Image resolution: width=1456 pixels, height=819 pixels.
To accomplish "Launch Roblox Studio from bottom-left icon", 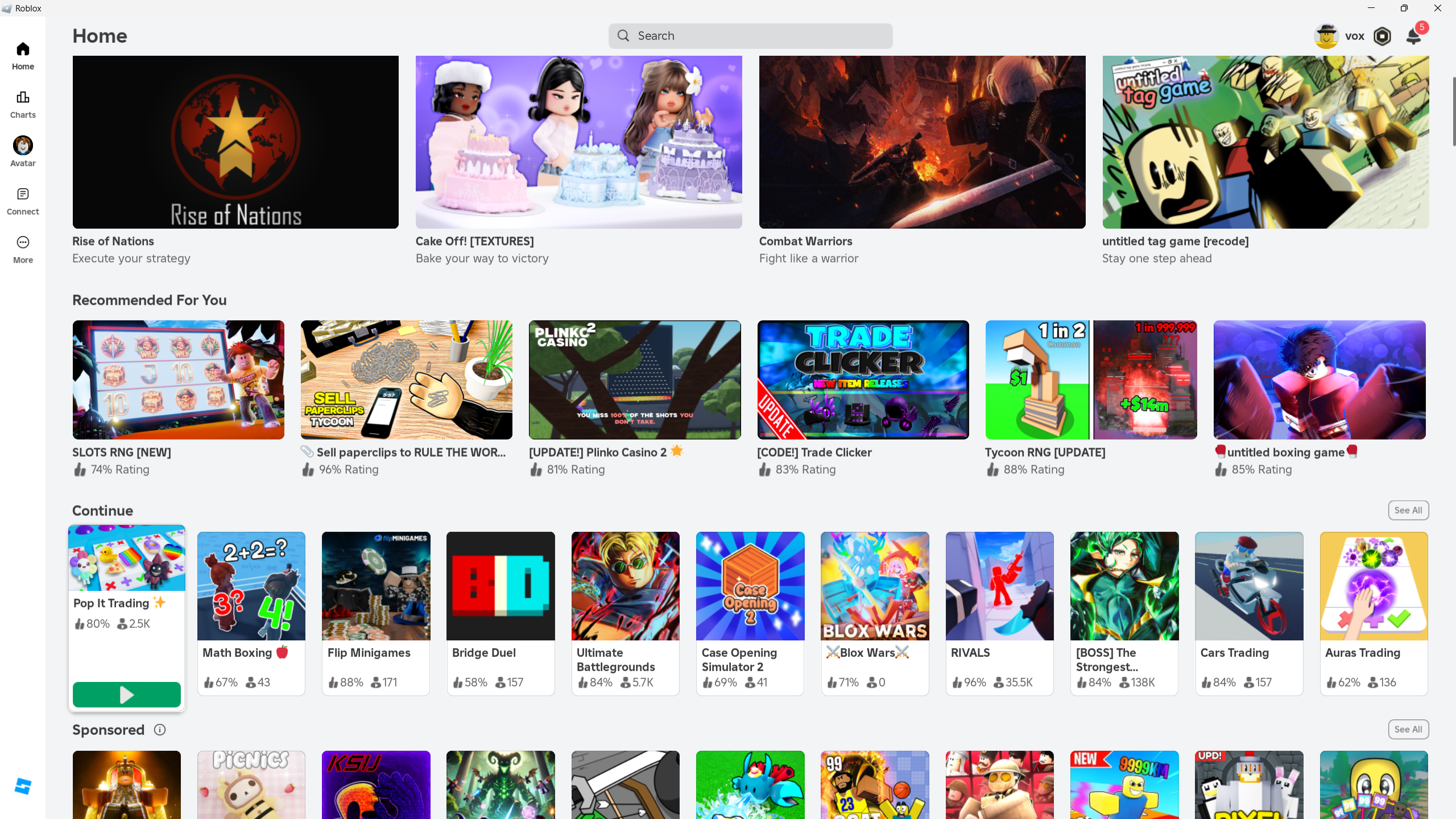I will point(23,787).
